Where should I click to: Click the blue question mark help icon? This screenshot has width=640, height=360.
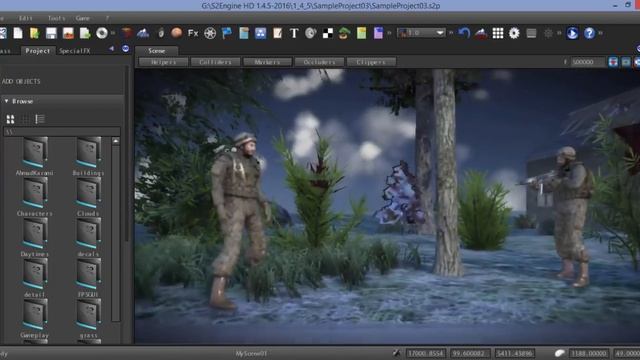tap(589, 33)
